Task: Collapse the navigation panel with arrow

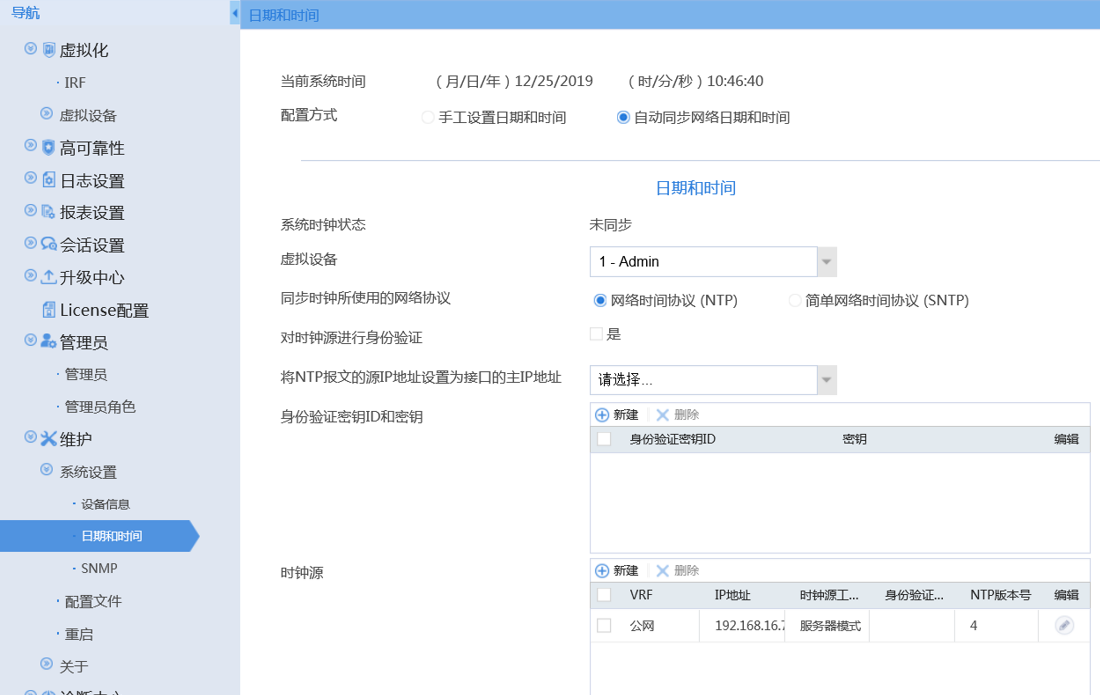Action: pos(235,14)
